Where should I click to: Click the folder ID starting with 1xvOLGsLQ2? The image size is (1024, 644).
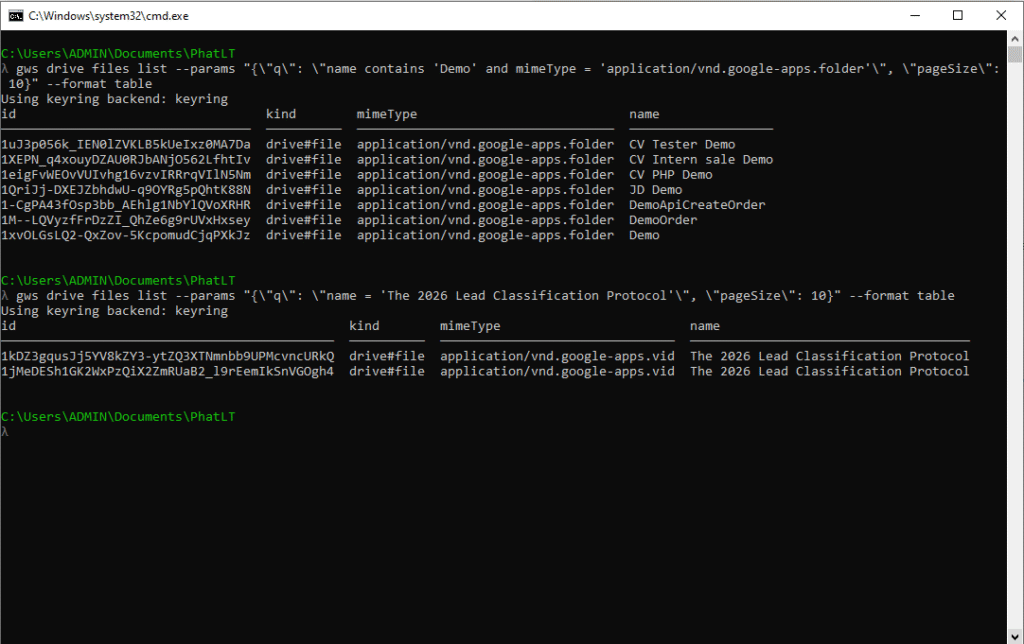point(125,235)
